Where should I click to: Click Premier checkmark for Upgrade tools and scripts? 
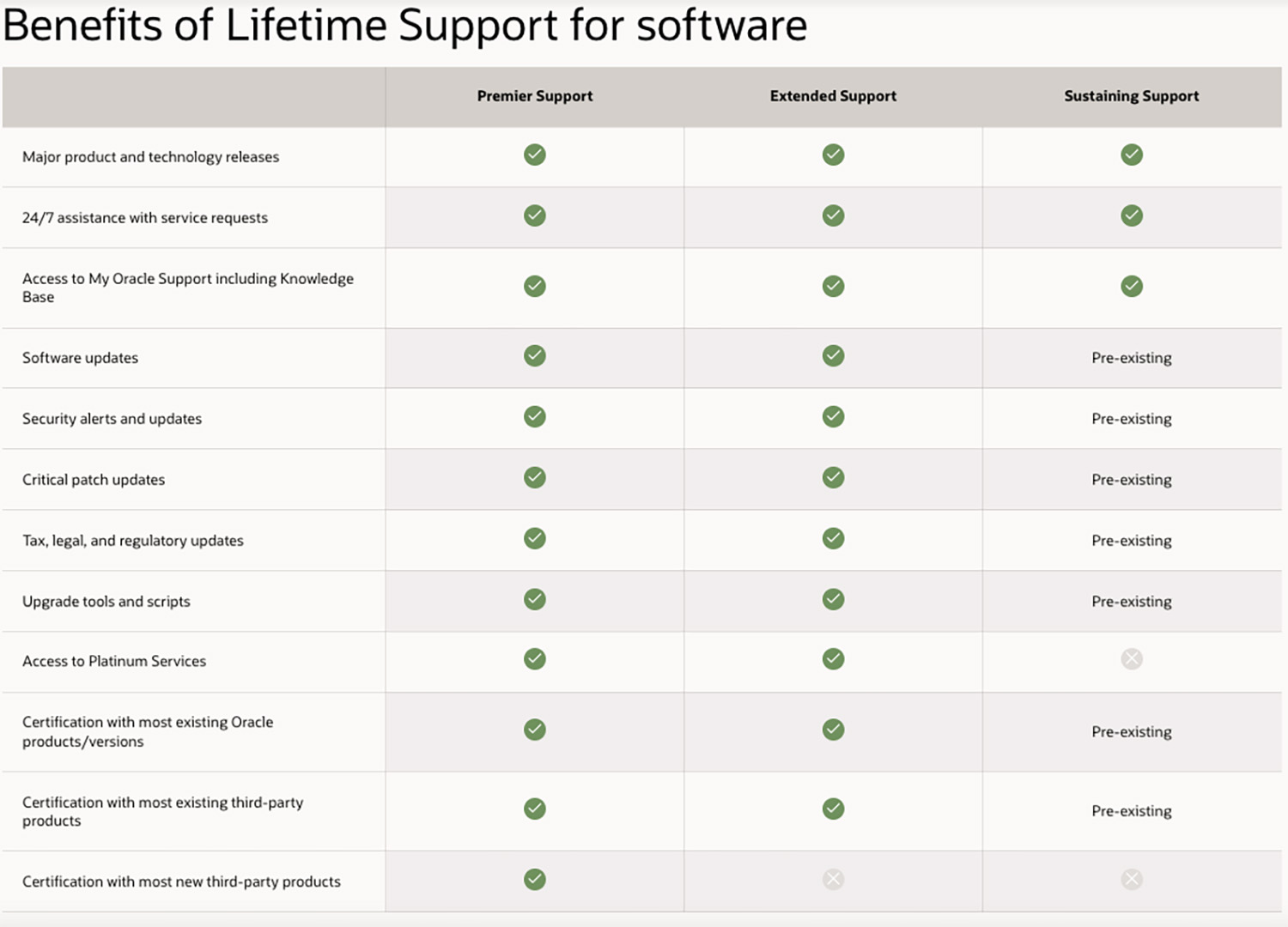[535, 599]
